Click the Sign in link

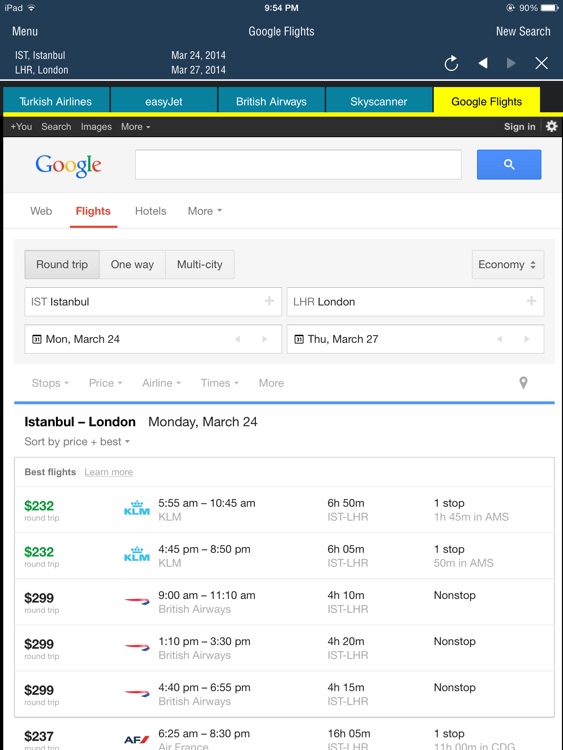[519, 127]
